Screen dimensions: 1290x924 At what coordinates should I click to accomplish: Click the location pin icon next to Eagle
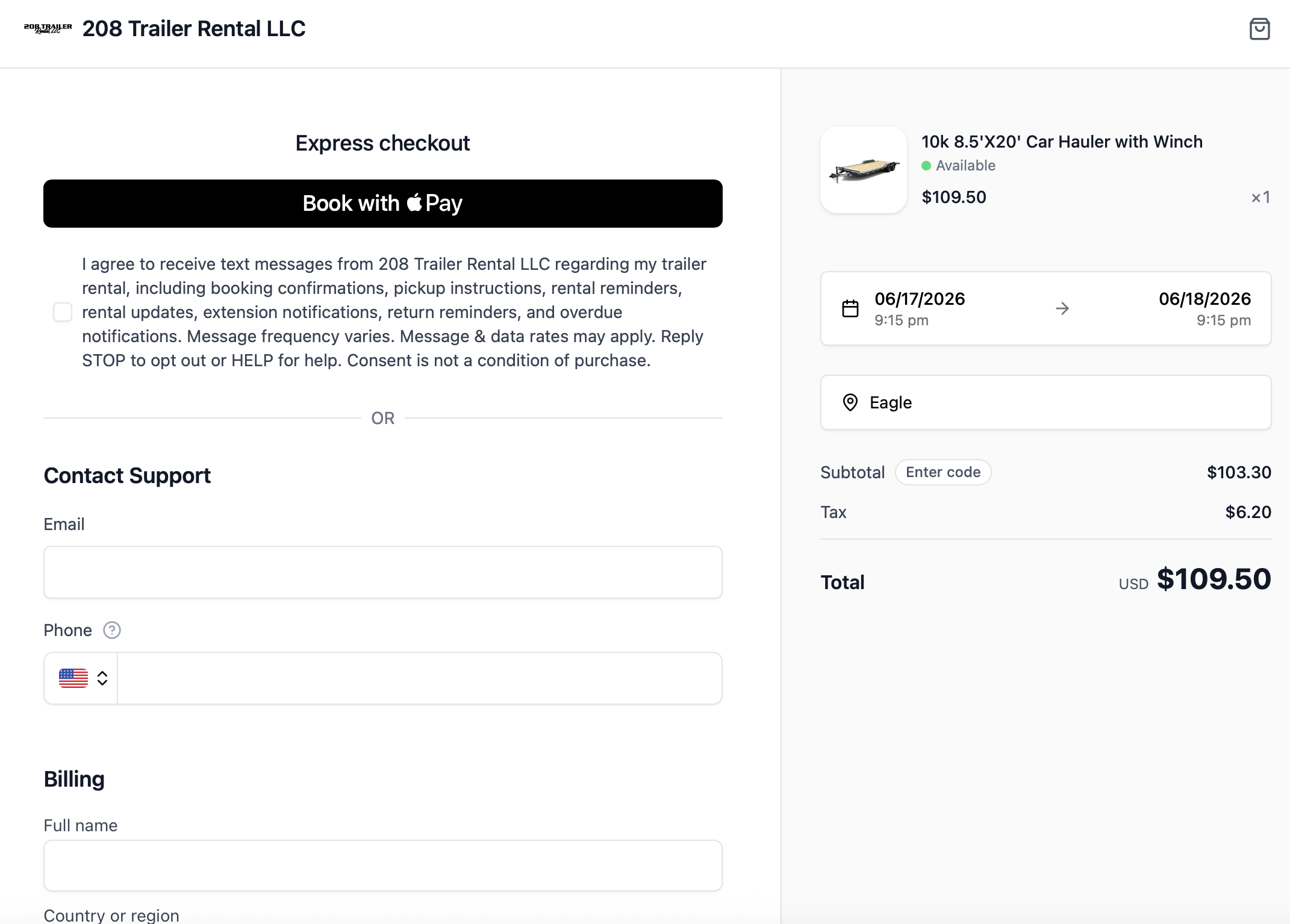point(850,402)
